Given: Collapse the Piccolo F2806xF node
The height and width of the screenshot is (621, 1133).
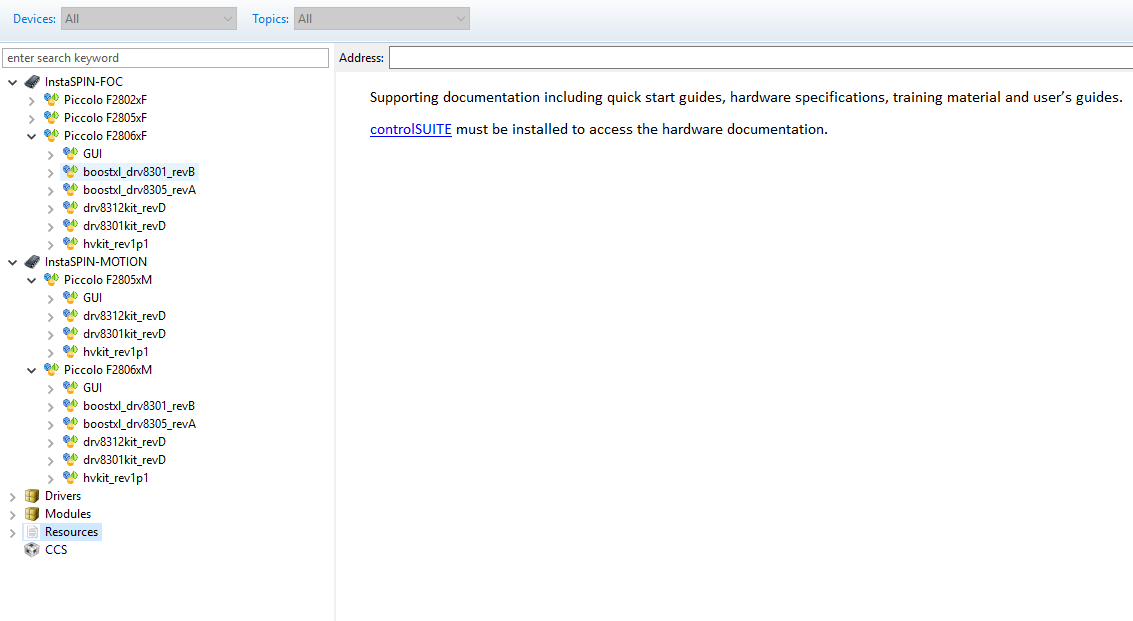Looking at the screenshot, I should [32, 136].
